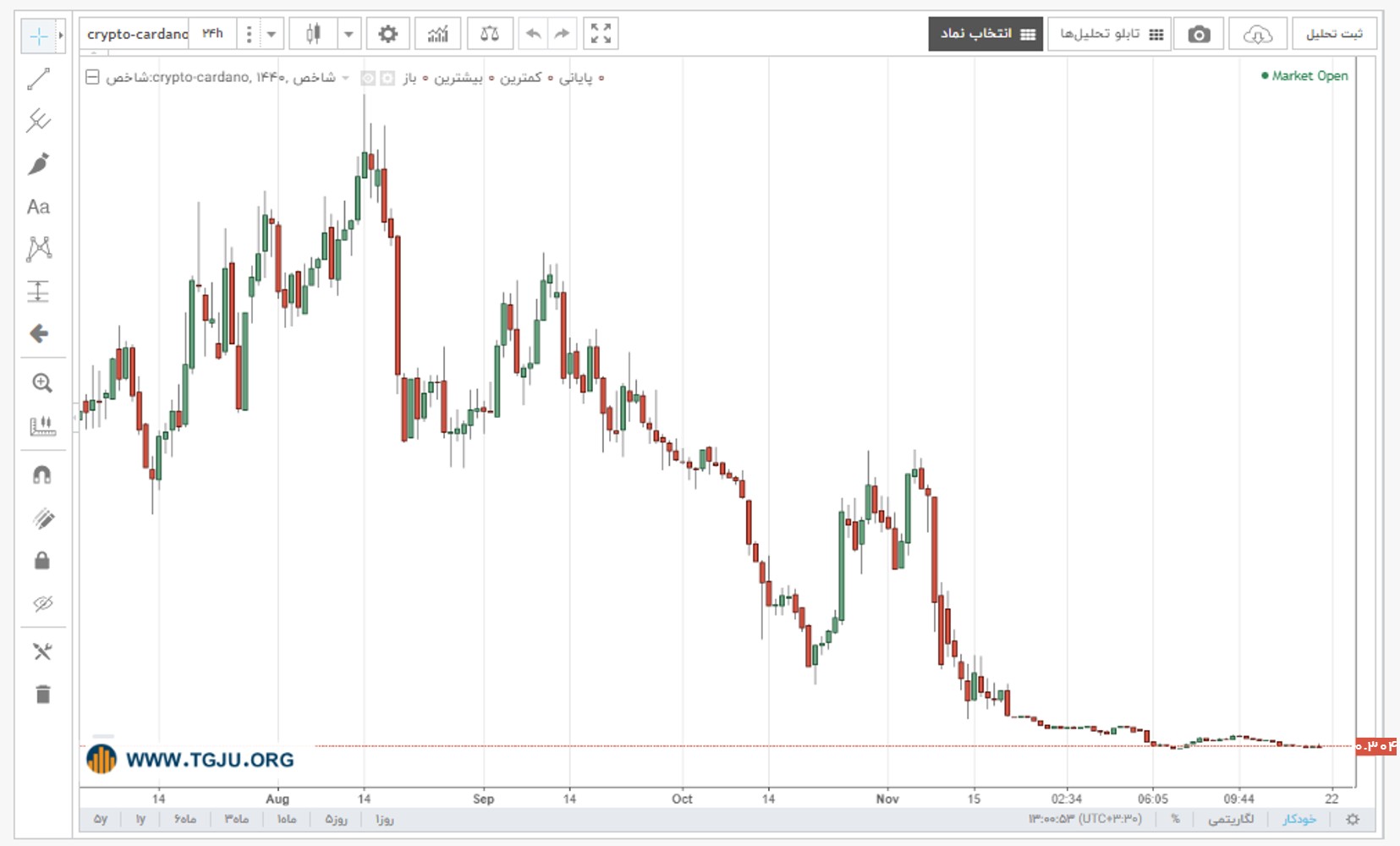Image resolution: width=1400 pixels, height=846 pixels.
Task: Toggle logarithmic scale لگاریتمی
Action: (1231, 819)
